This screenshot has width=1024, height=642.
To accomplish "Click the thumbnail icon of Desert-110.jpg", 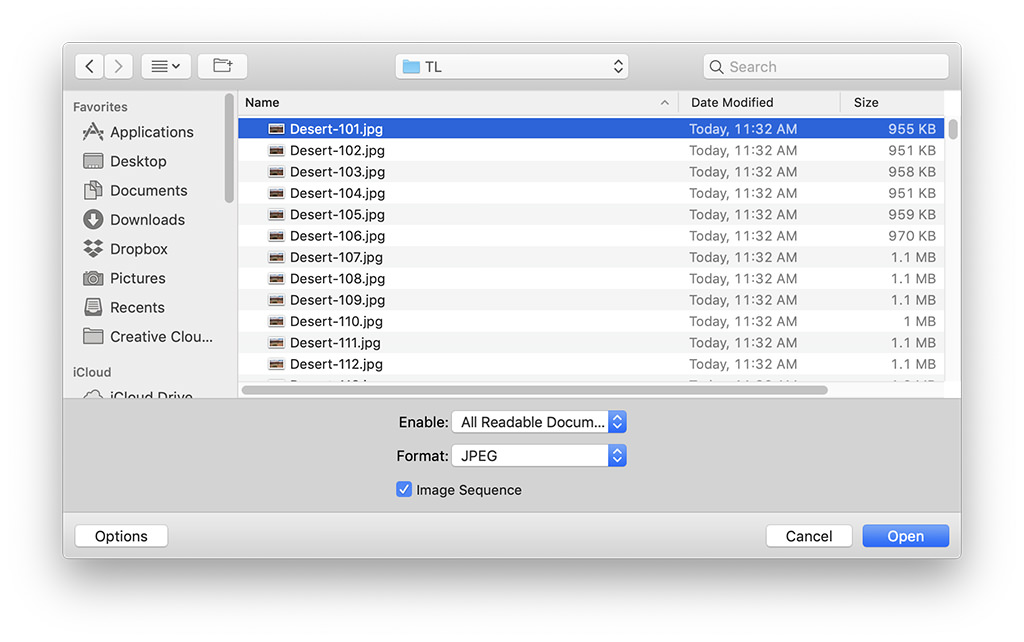I will click(x=276, y=321).
